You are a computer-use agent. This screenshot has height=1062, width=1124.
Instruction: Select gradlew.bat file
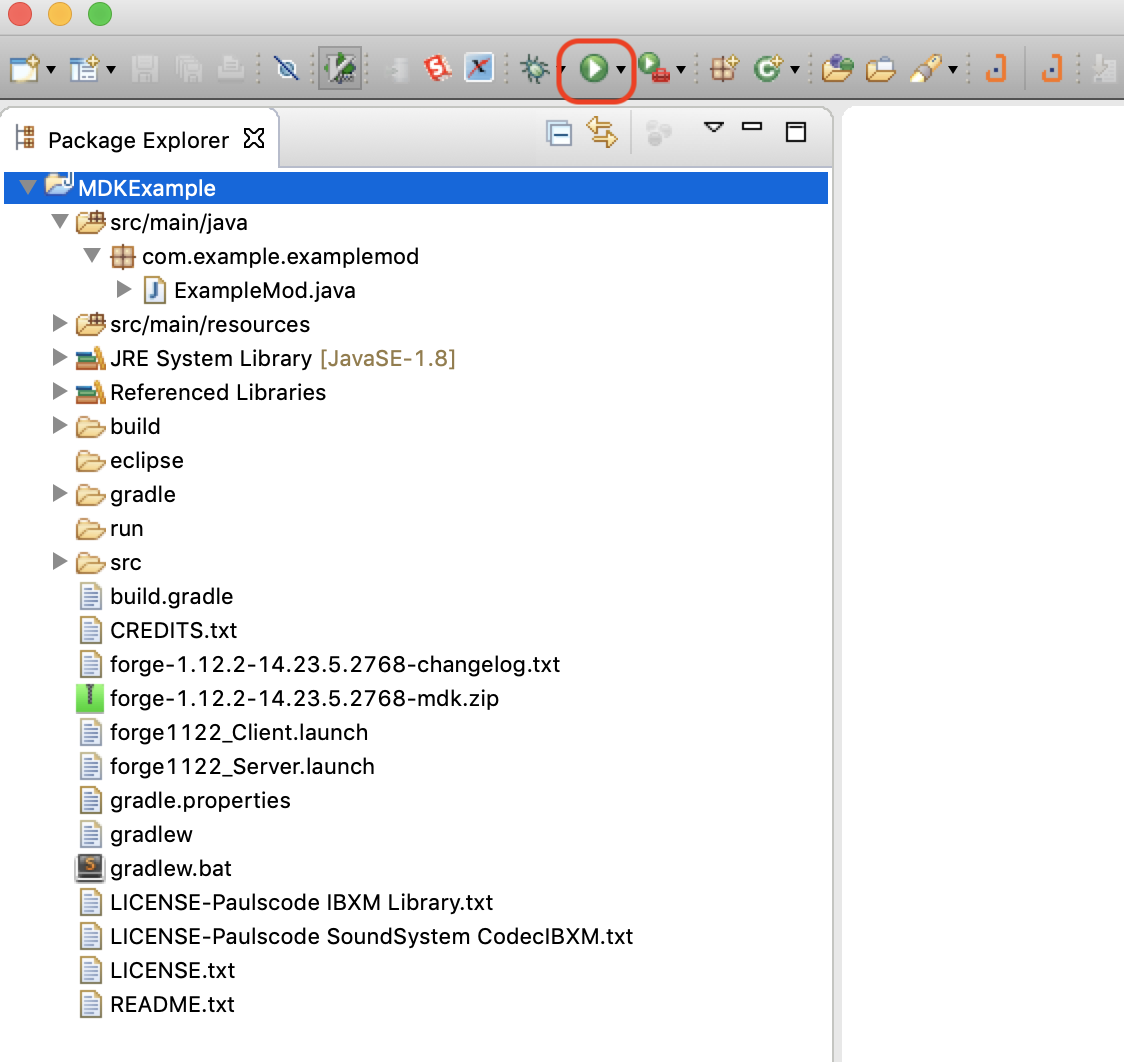(x=171, y=869)
